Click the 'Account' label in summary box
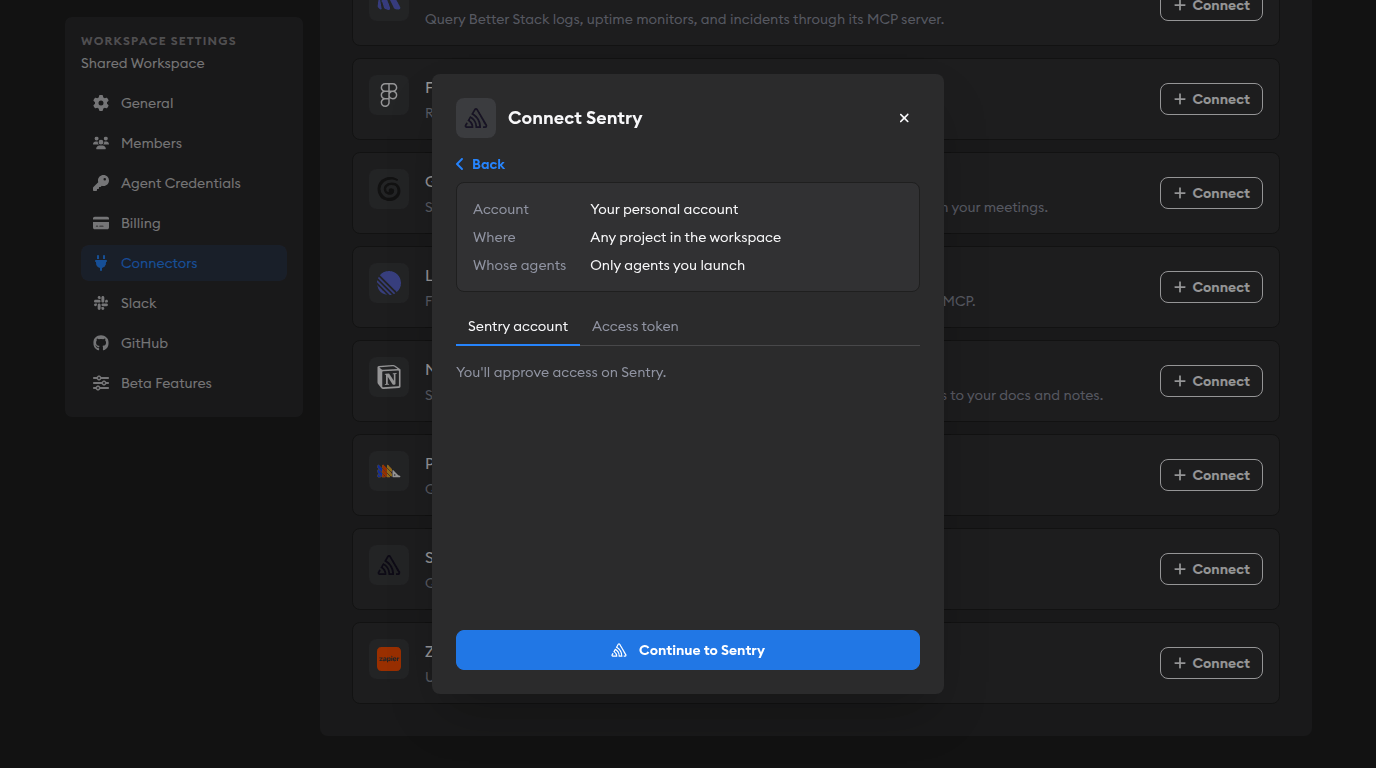Screen dimensions: 1376x768 (500, 209)
